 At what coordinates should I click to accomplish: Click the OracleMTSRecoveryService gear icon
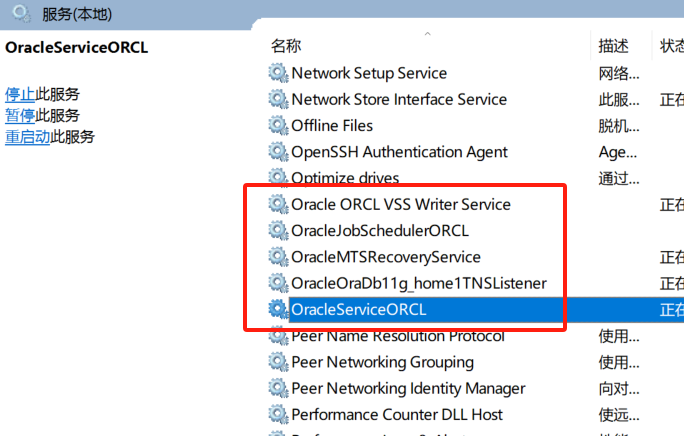278,257
